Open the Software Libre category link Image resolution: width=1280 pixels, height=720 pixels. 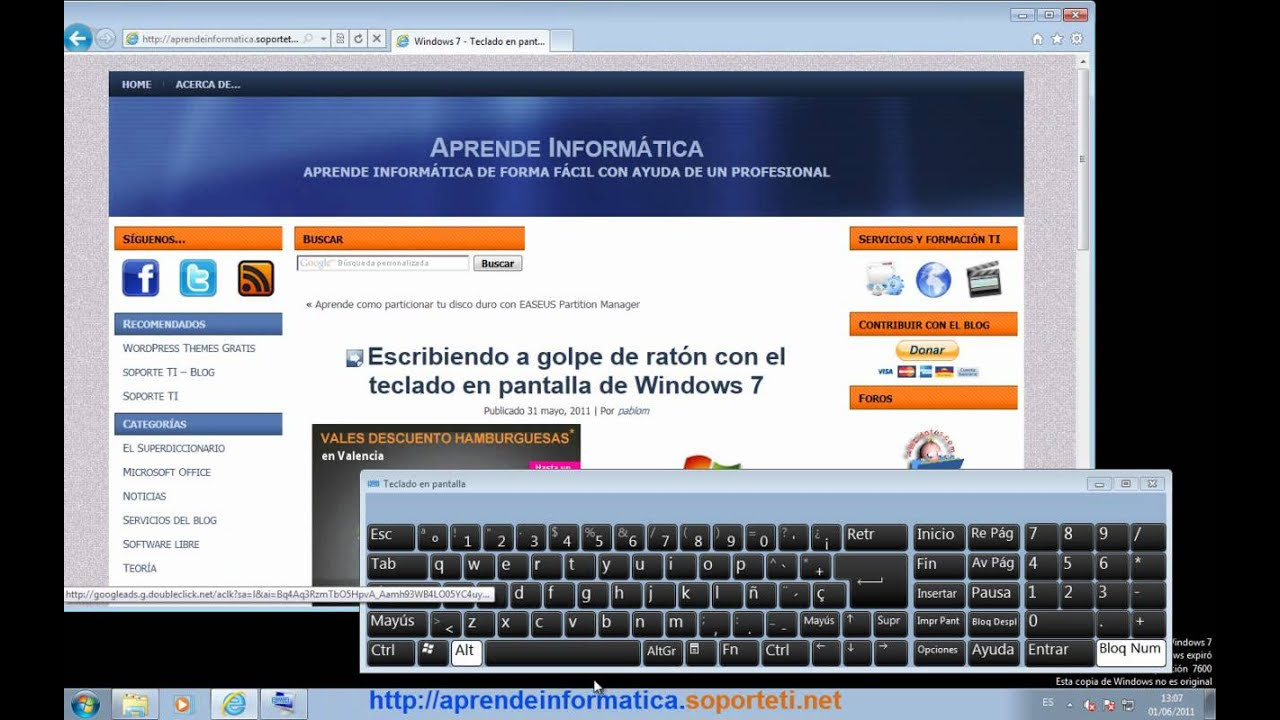point(161,544)
